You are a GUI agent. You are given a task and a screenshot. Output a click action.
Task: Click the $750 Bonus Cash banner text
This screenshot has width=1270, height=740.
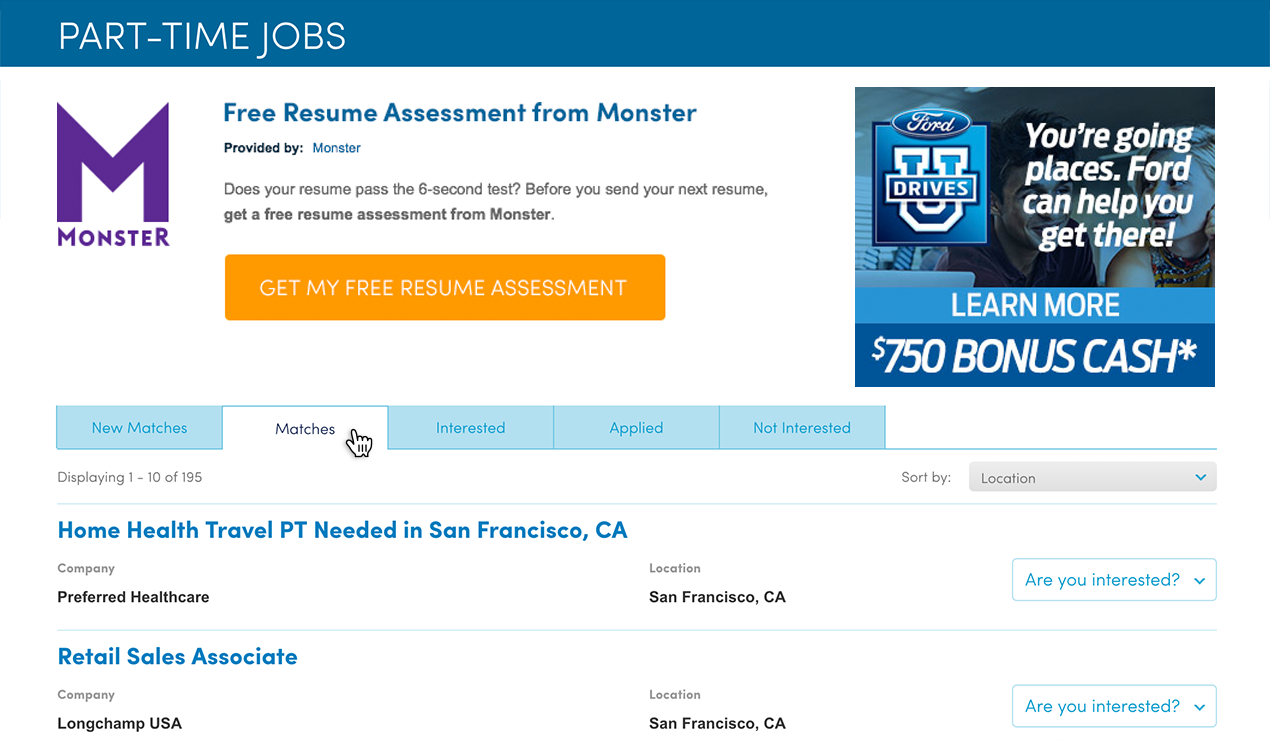click(x=1035, y=358)
